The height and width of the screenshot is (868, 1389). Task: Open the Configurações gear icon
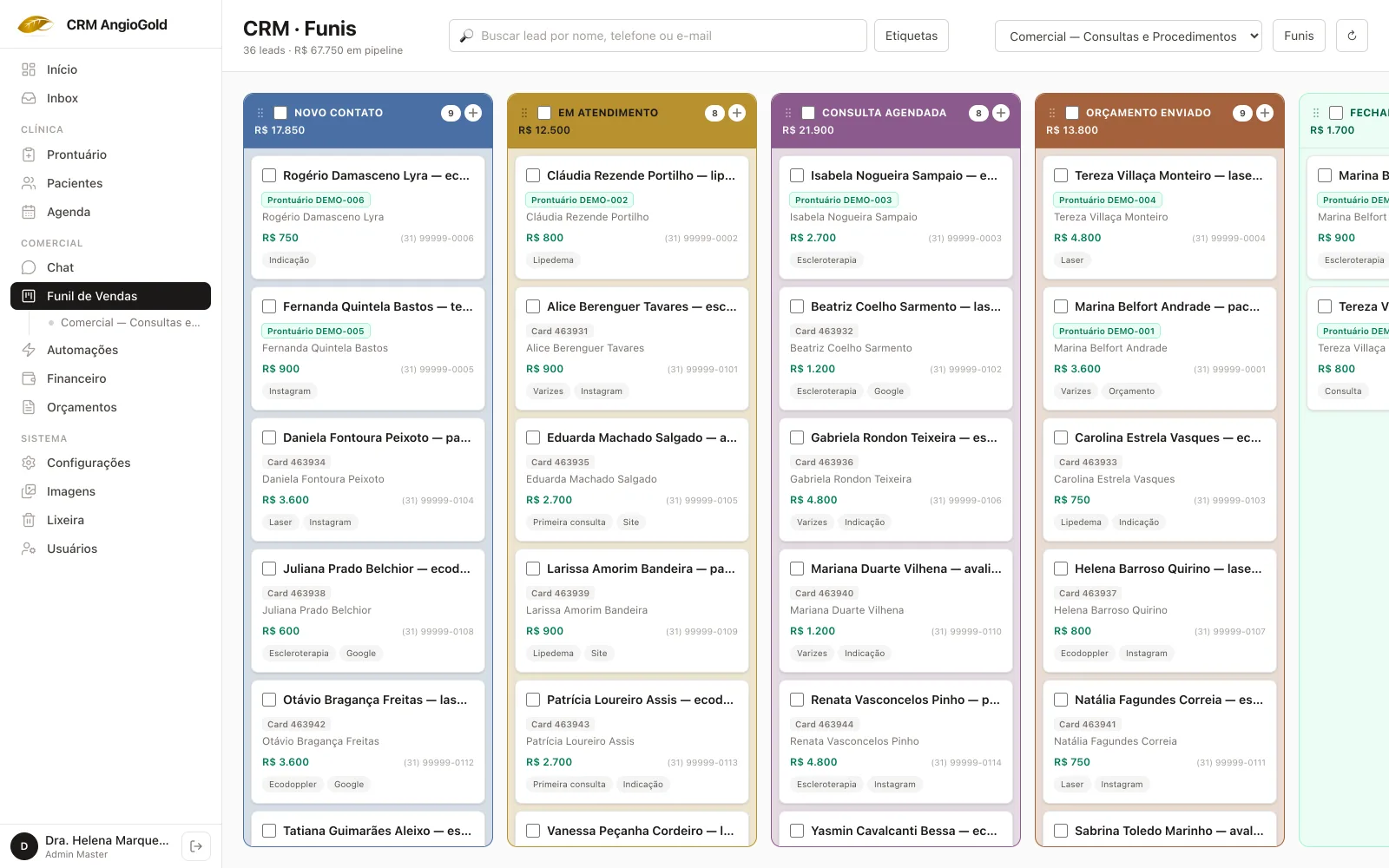(x=29, y=463)
